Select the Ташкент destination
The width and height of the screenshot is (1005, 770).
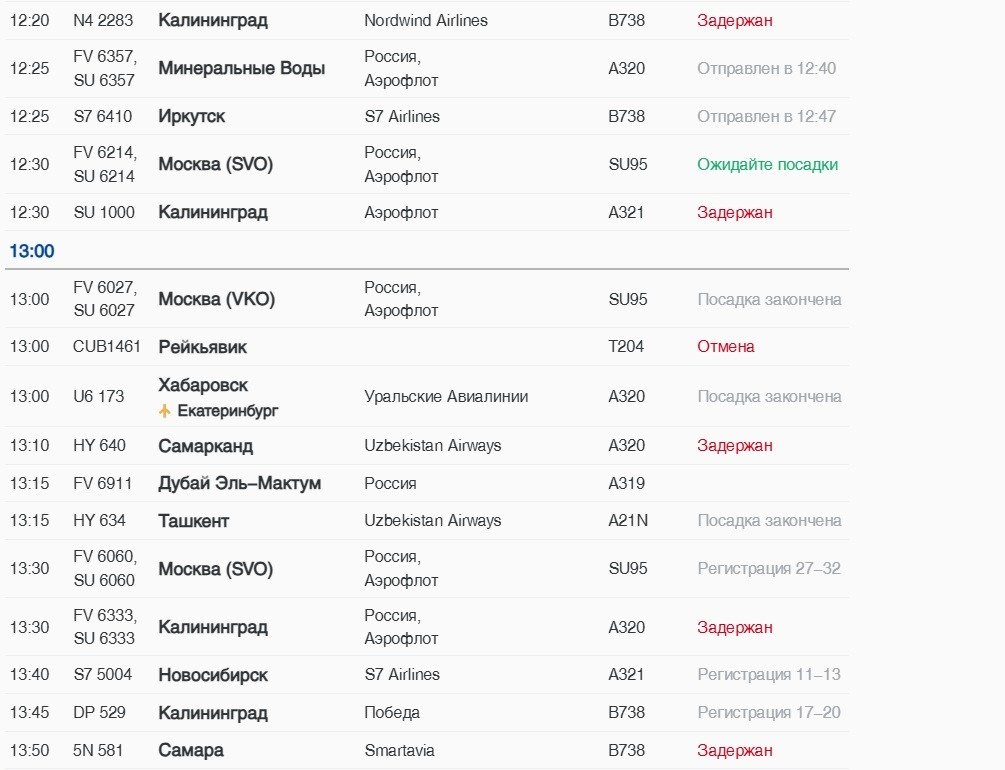[x=193, y=521]
